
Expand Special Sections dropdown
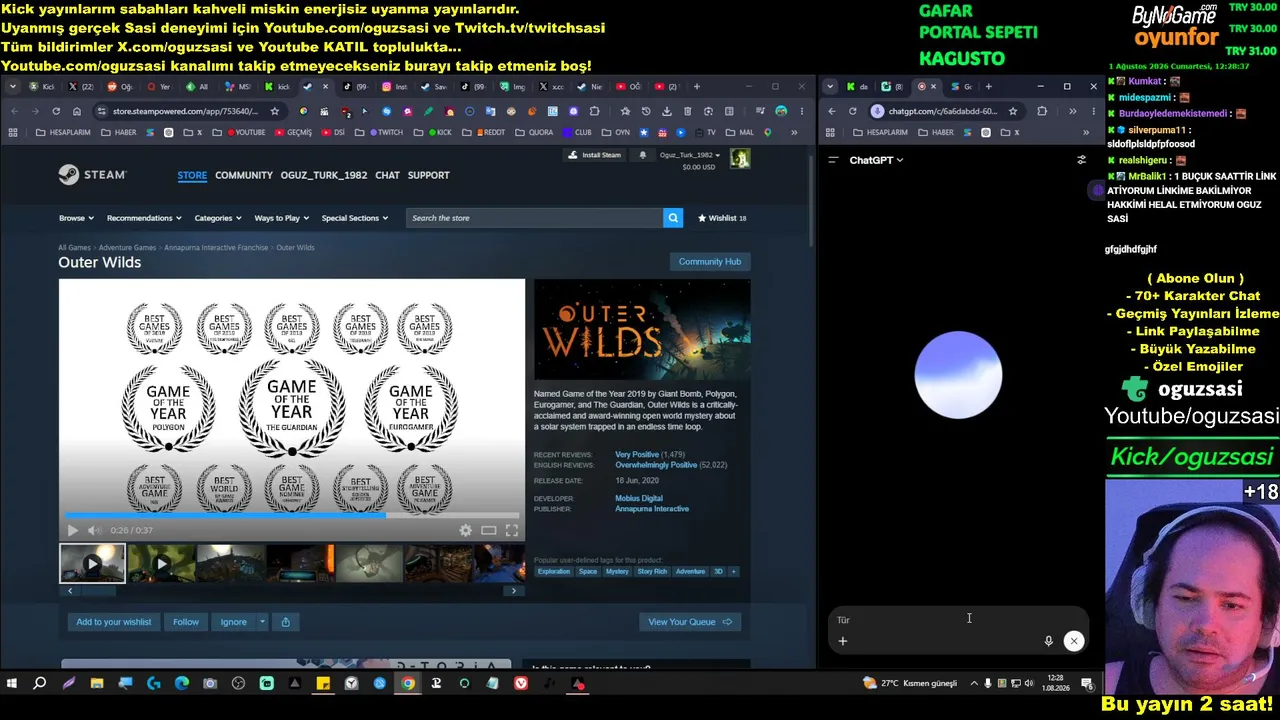click(x=354, y=218)
